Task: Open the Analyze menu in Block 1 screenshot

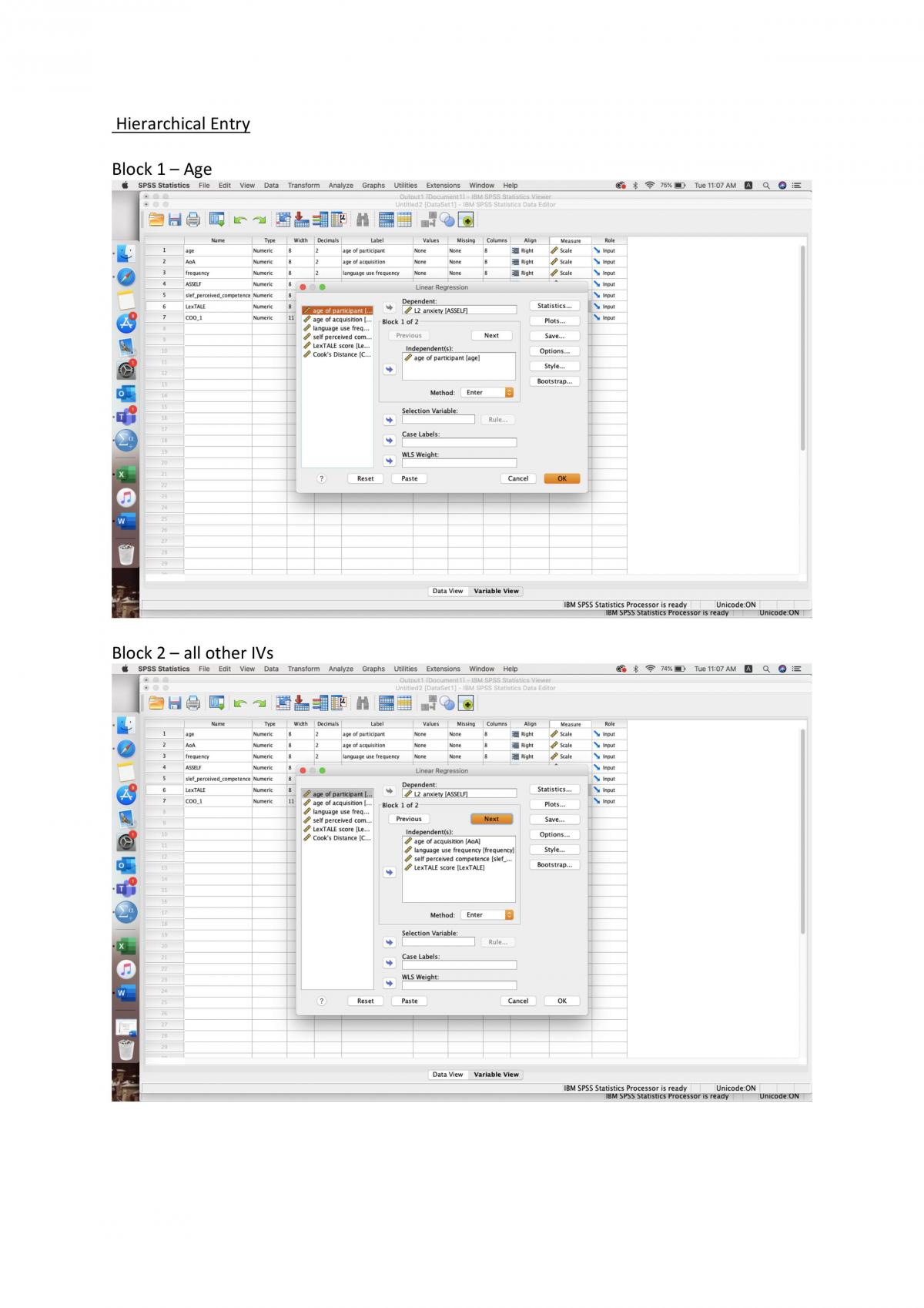Action: (x=341, y=185)
